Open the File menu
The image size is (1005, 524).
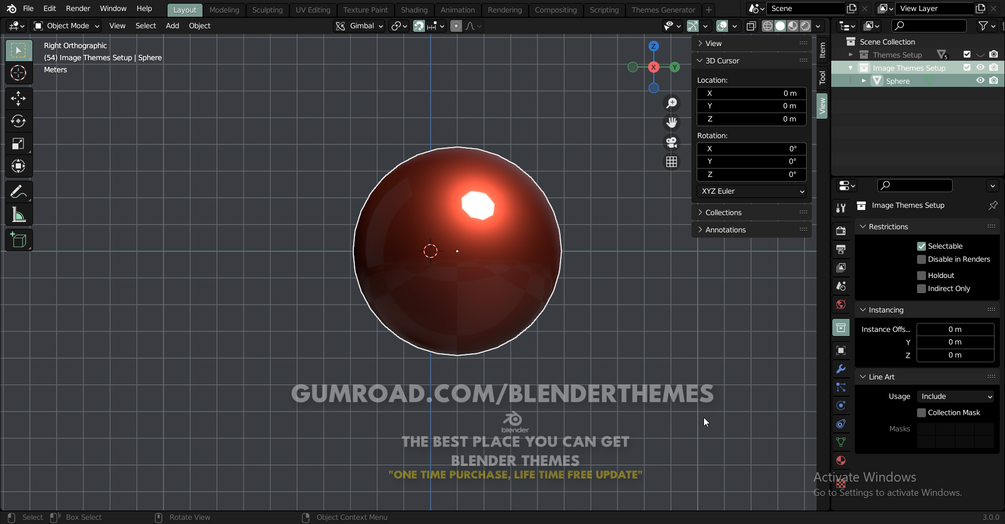tap(28, 9)
